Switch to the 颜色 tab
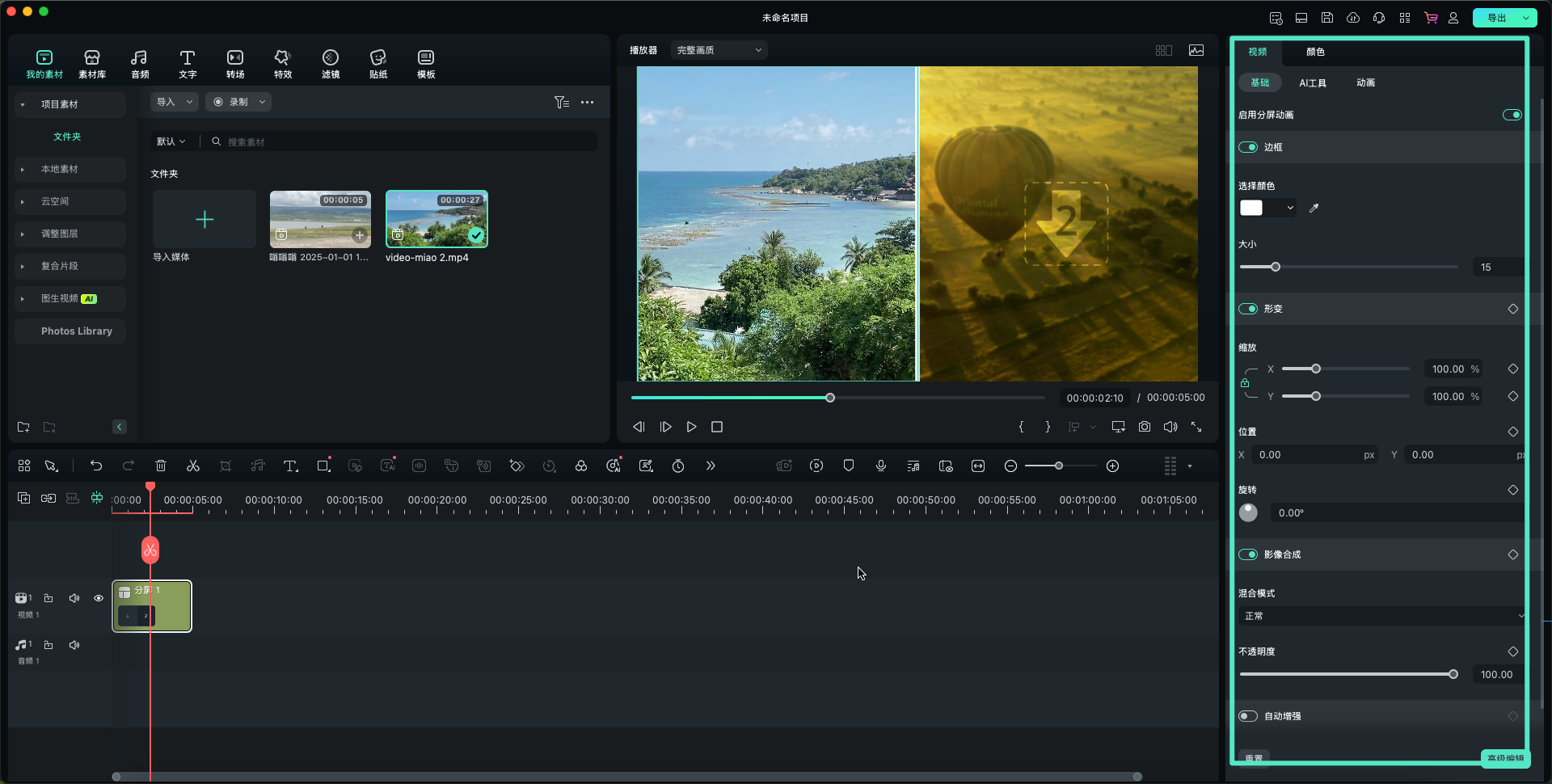Viewport: 1552px width, 784px height. 1315,52
